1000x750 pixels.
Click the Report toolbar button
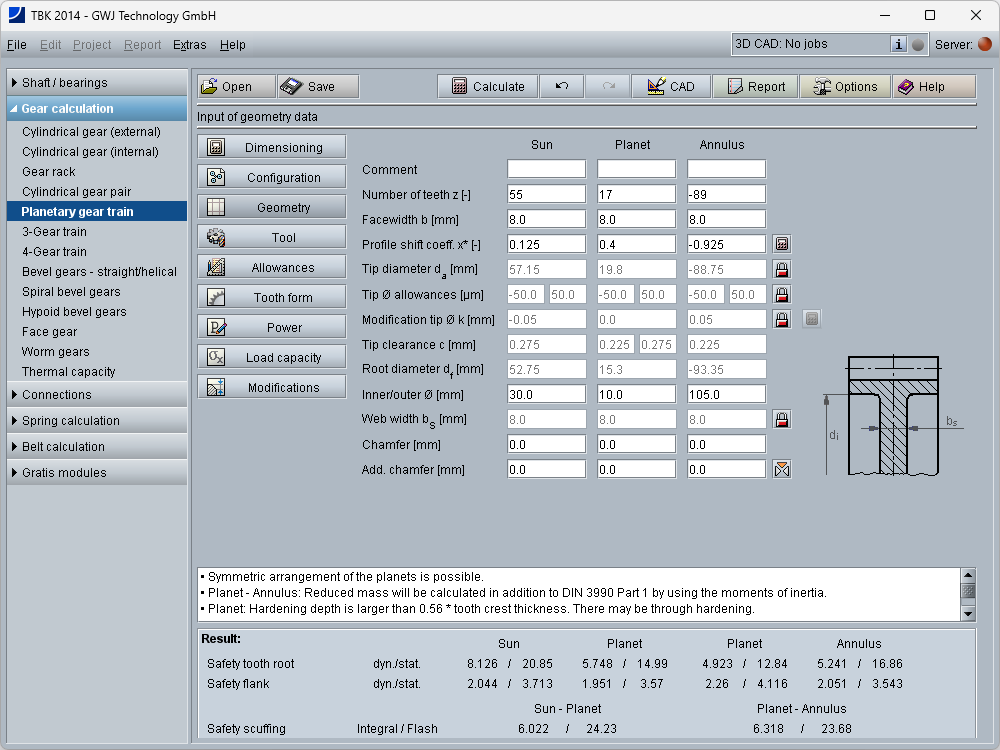755,87
